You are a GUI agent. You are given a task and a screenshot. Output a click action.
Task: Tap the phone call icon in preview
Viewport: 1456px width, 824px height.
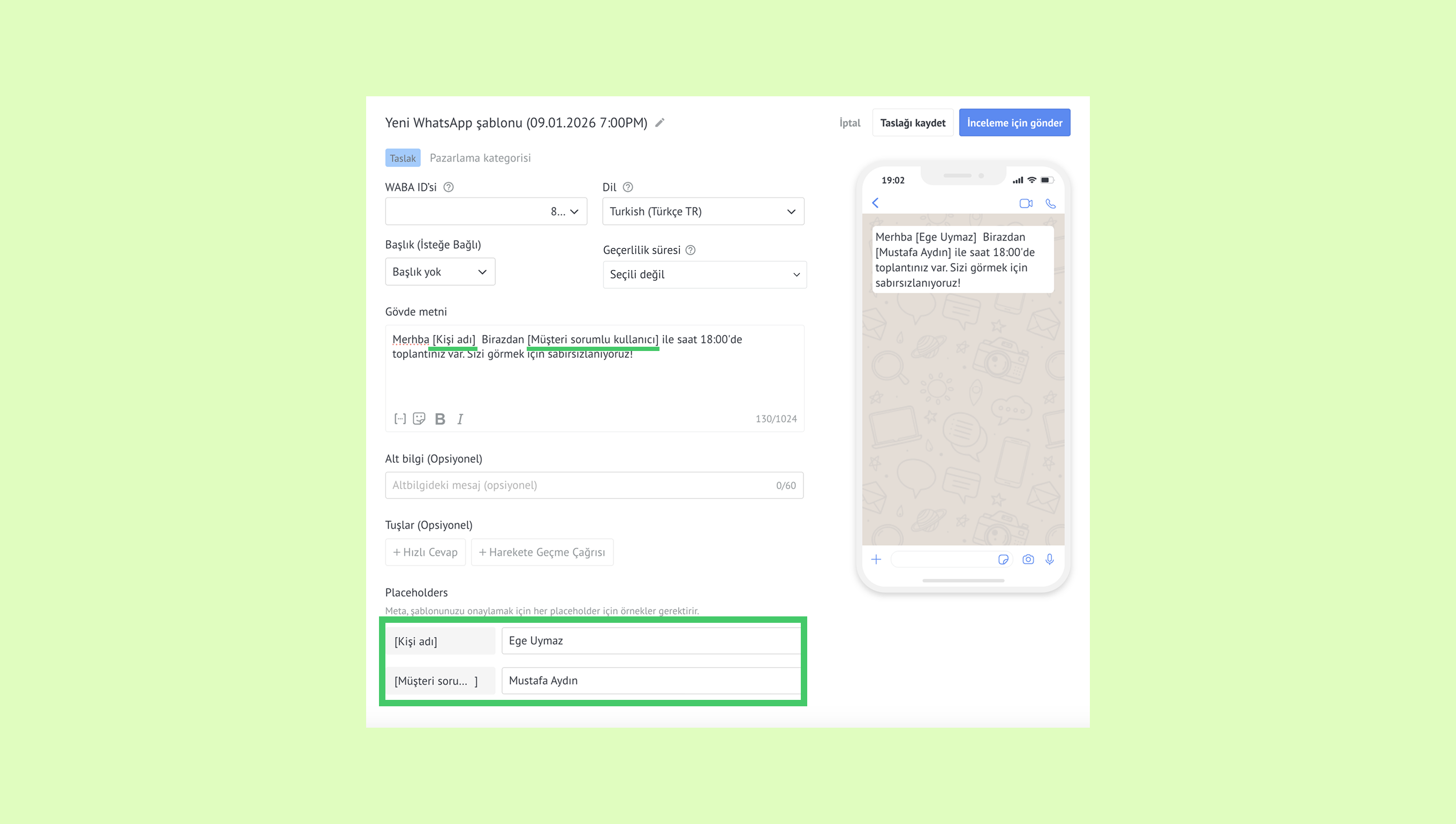(x=1051, y=204)
